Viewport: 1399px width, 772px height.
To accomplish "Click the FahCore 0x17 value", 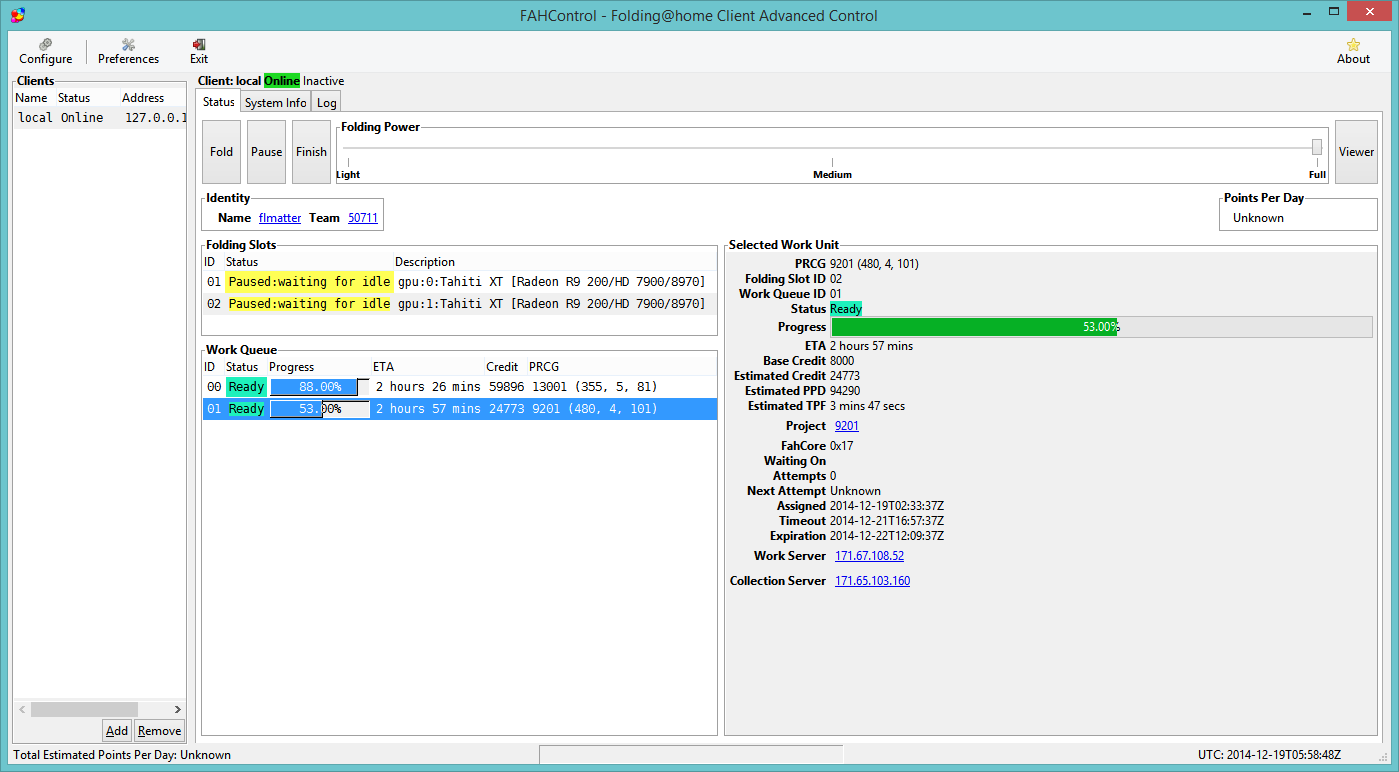I will (x=842, y=446).
